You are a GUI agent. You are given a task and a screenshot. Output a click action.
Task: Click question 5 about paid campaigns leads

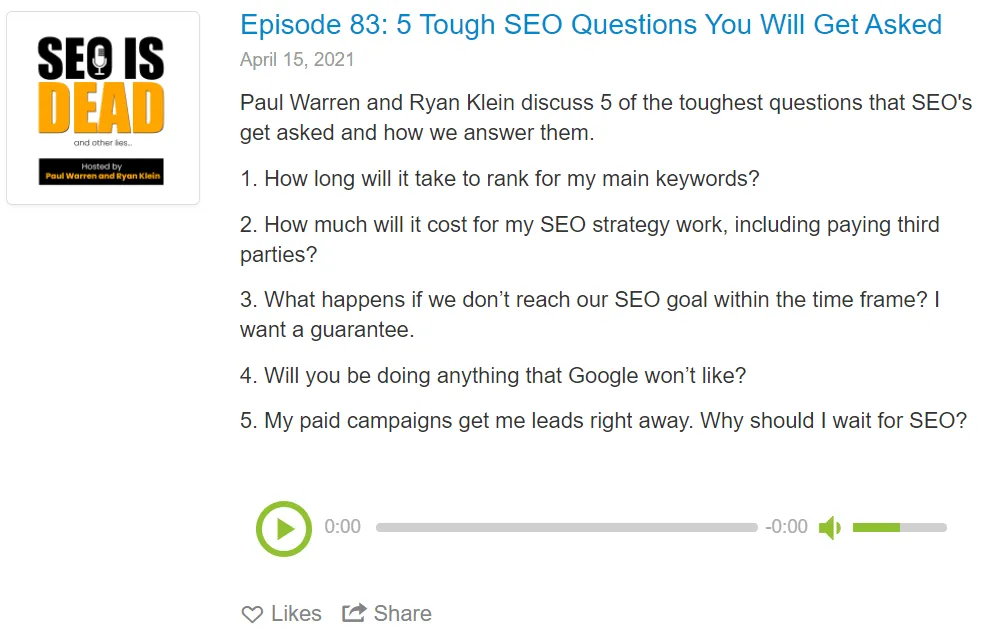click(603, 421)
